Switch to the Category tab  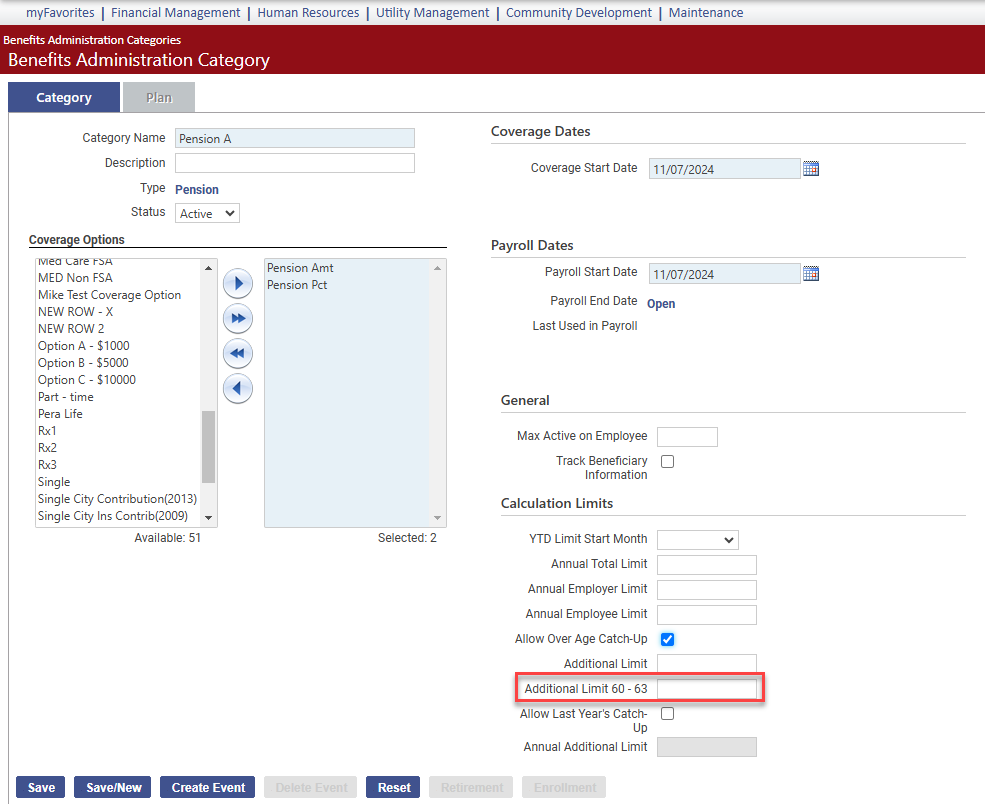coord(64,97)
